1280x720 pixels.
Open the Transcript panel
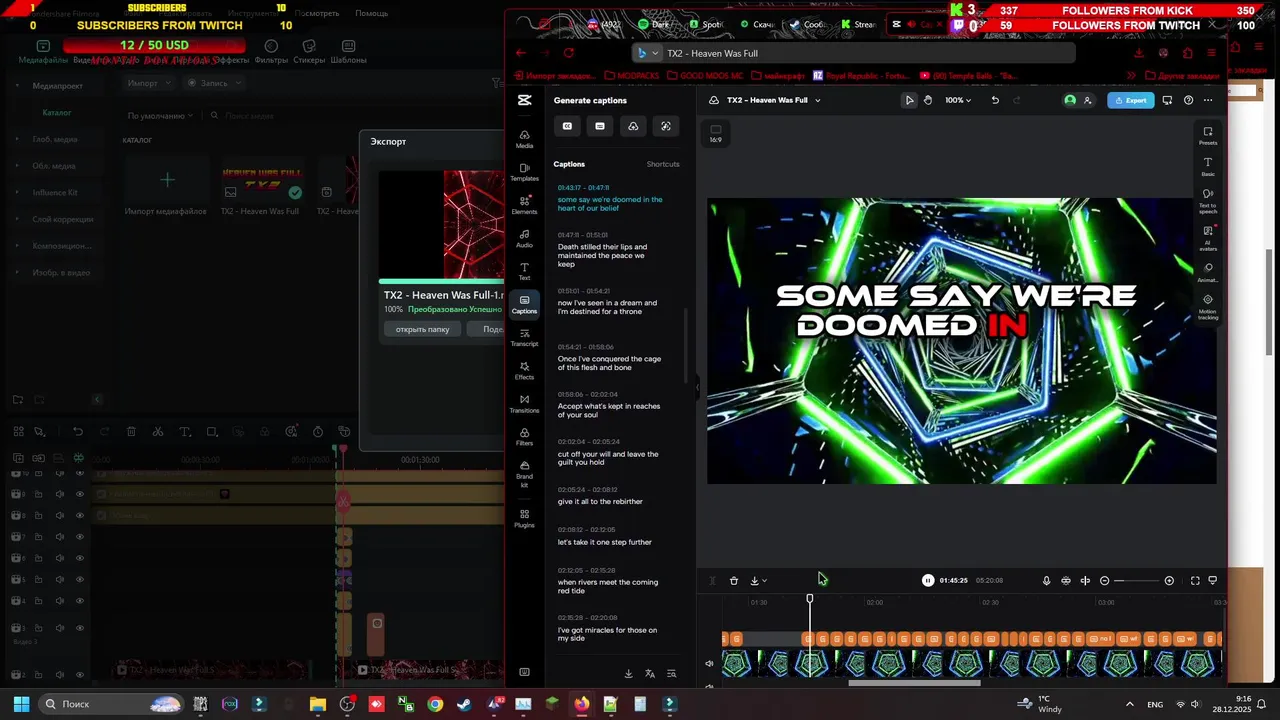(x=524, y=337)
